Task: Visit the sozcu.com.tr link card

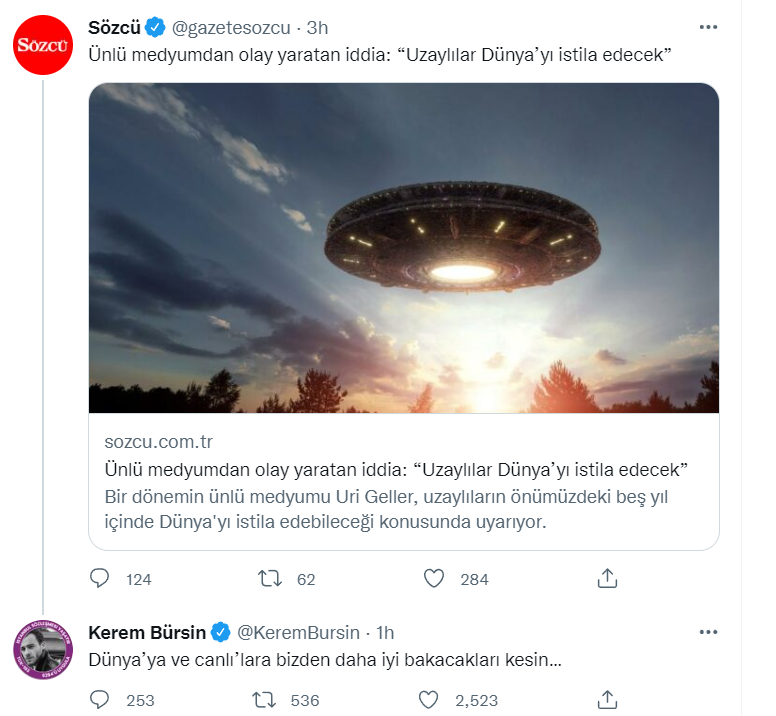Action: [x=404, y=482]
